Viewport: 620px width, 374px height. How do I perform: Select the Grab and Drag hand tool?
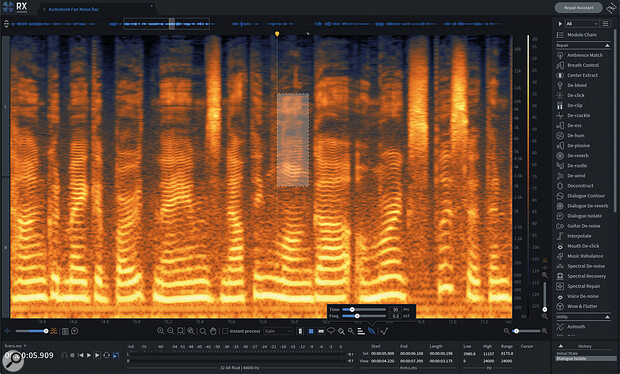(213, 331)
